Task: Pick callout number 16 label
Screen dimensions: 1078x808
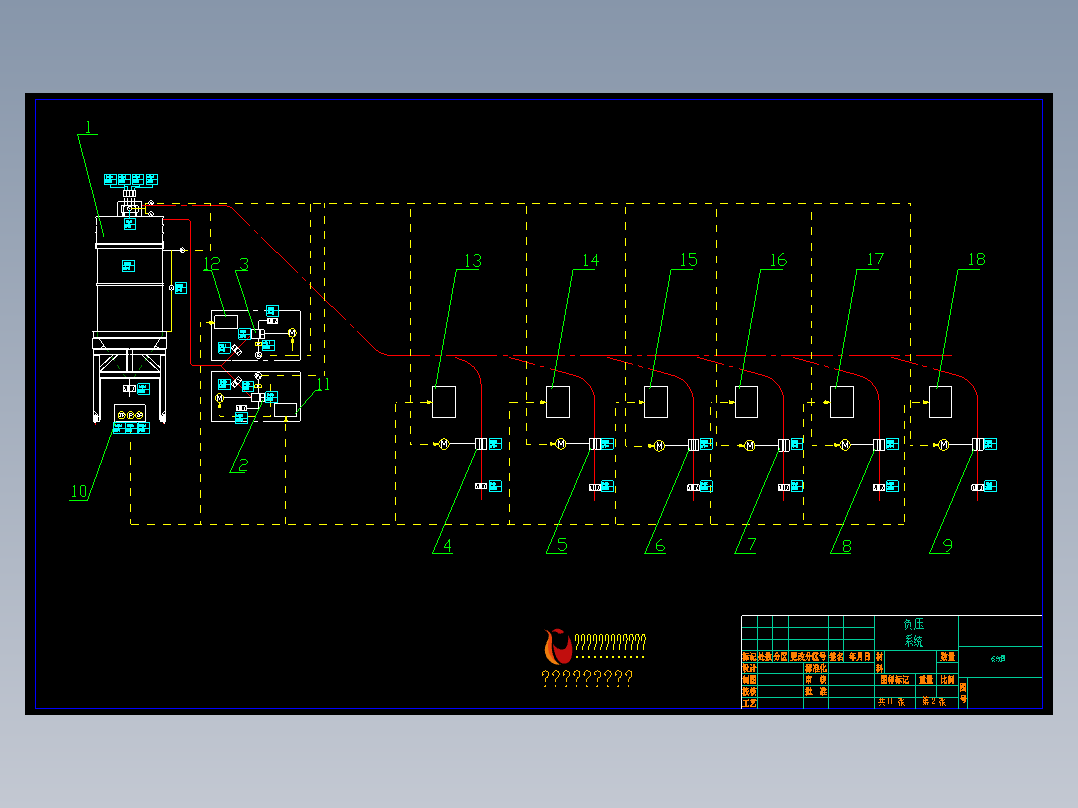Action: pos(778,260)
